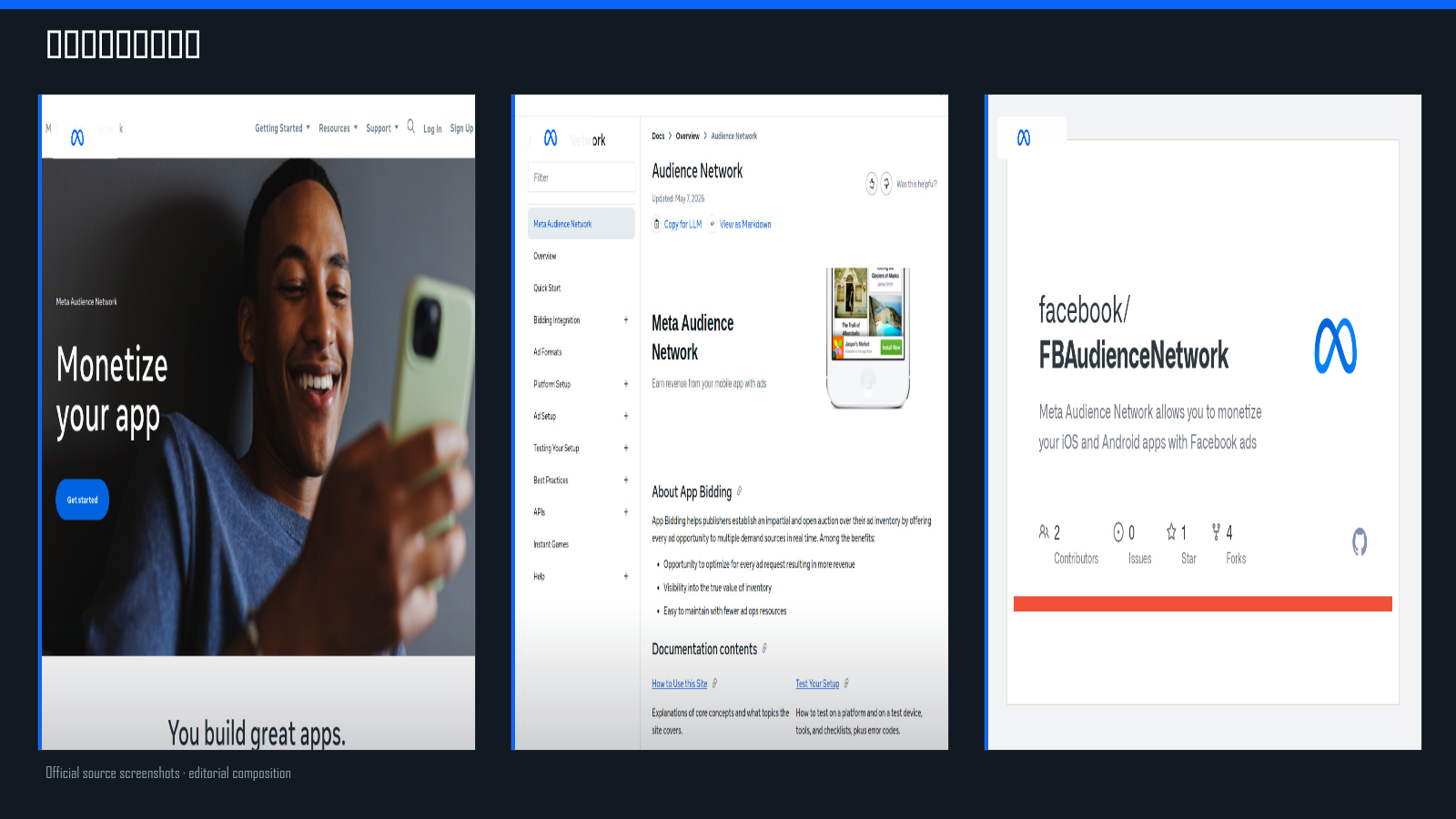1456x819 pixels.
Task: Expand the Help section in sidebar
Action: click(x=626, y=576)
